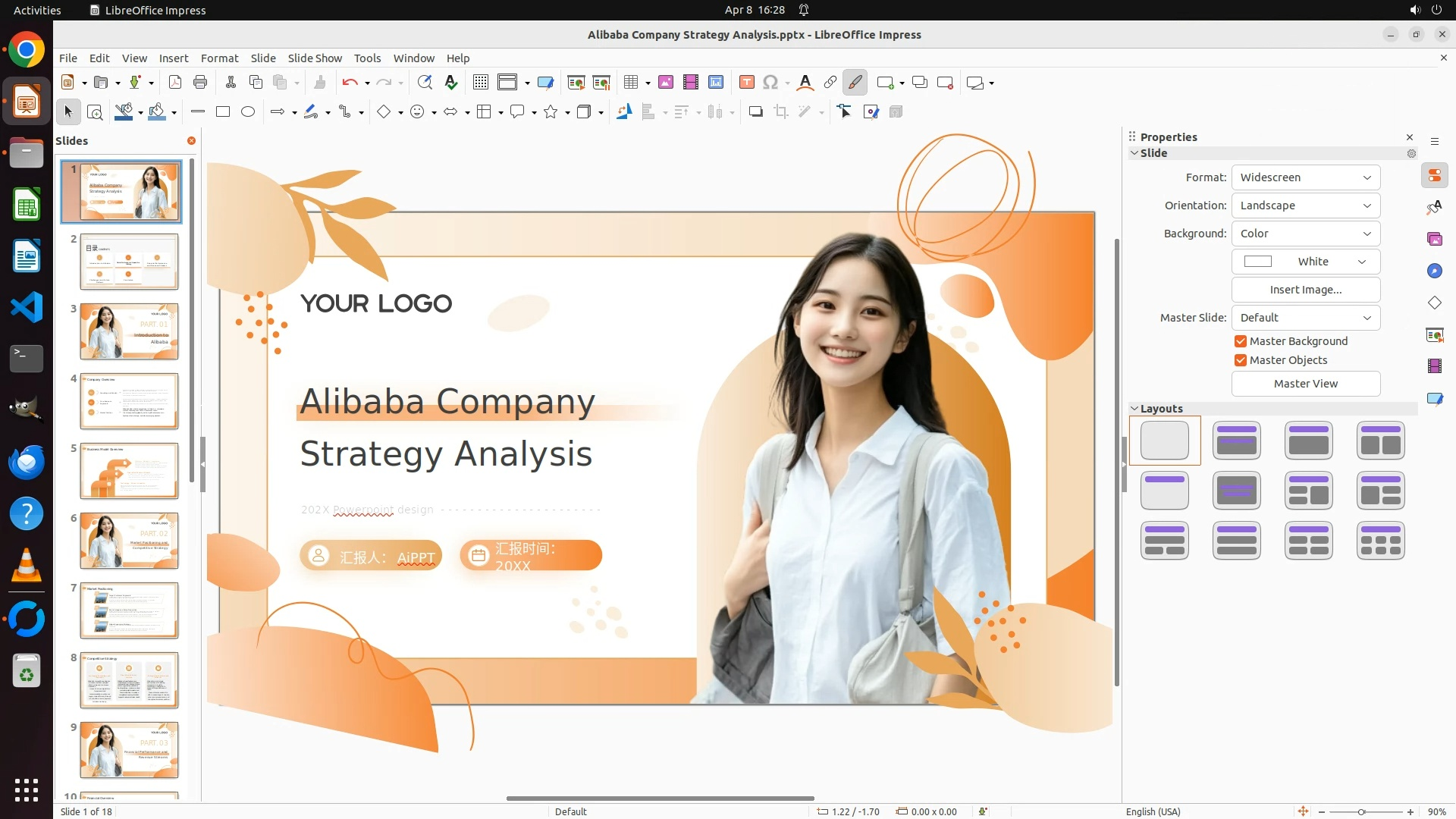Select the Rectangle drawing tool
This screenshot has width=1456, height=819.
(x=223, y=112)
